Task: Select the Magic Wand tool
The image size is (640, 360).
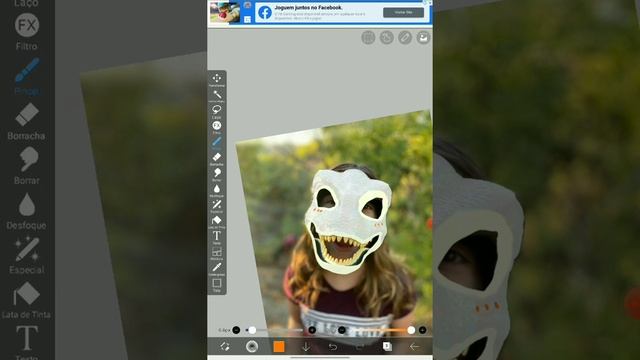Action: 217,95
